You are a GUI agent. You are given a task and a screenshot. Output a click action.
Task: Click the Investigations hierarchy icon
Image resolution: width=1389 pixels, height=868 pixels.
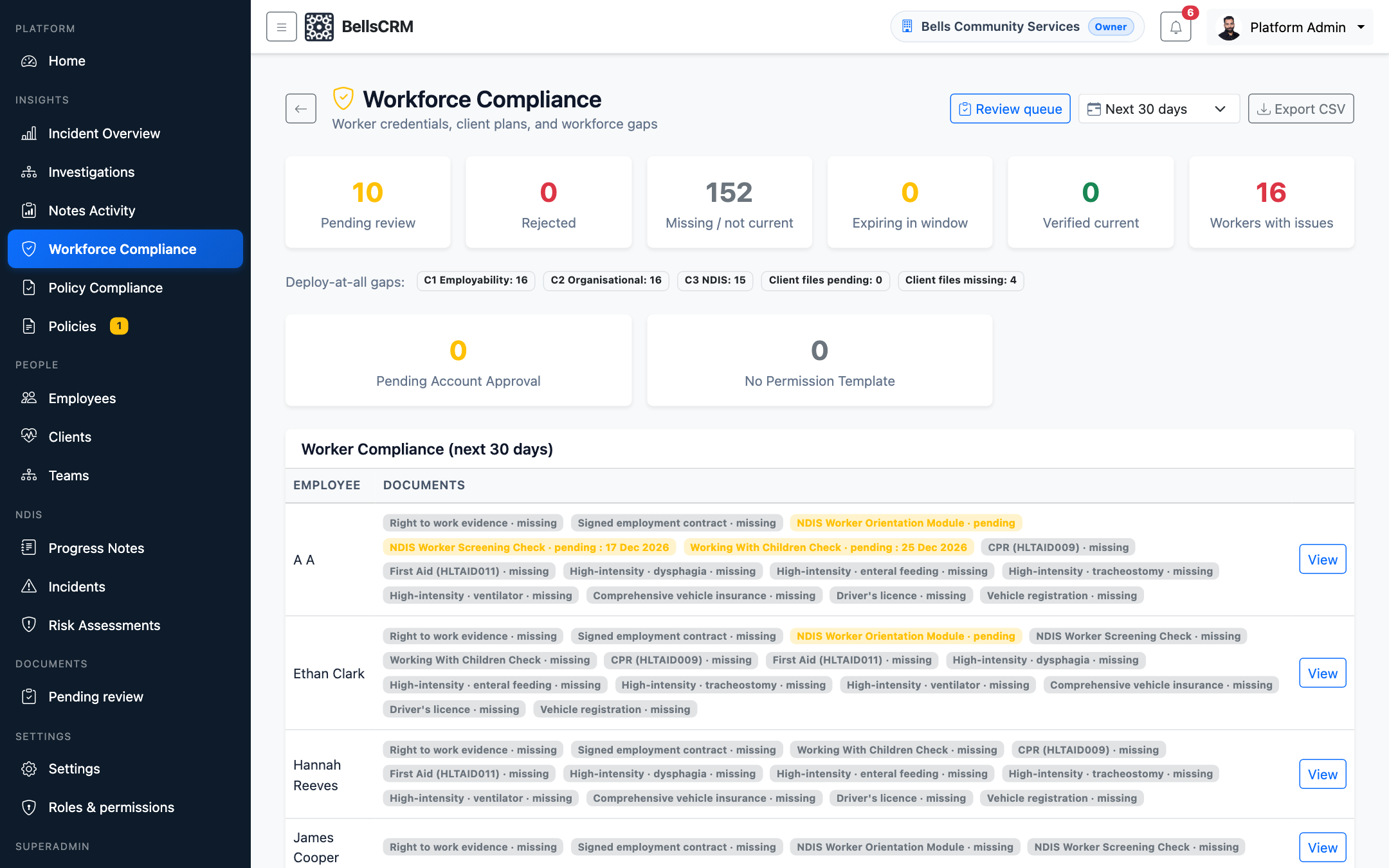pos(29,172)
